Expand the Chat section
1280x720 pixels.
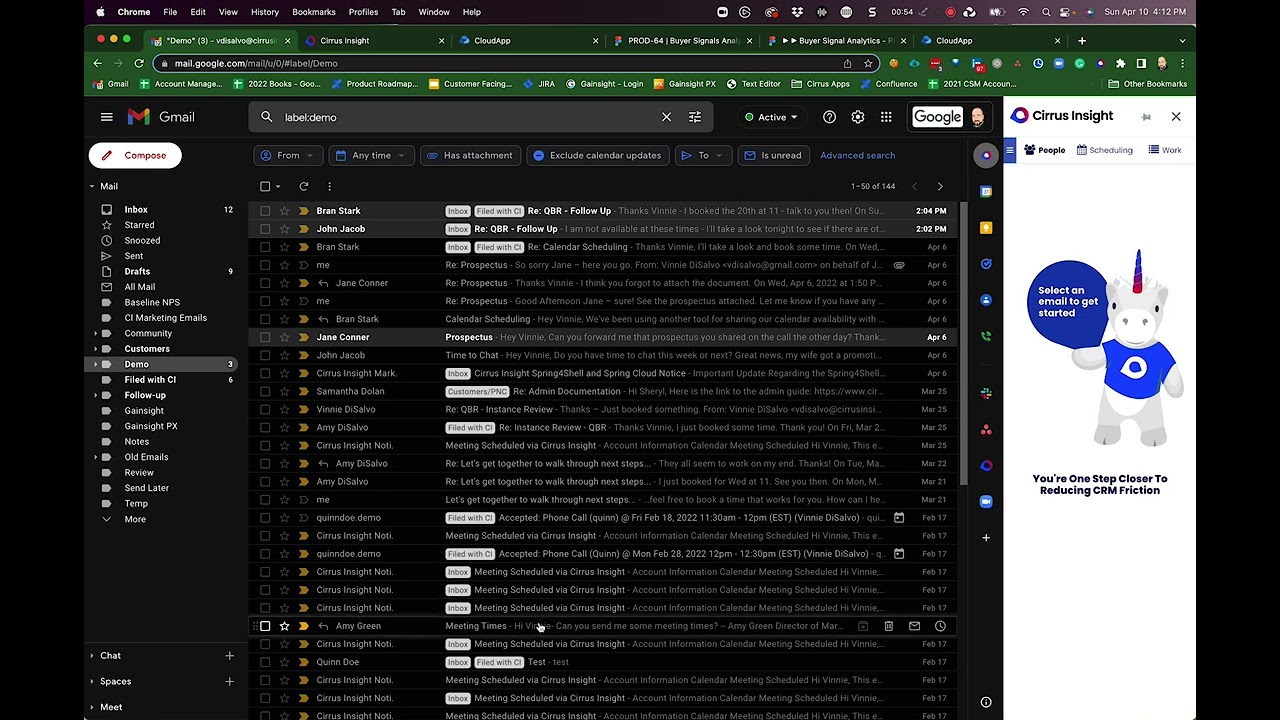pyautogui.click(x=92, y=656)
